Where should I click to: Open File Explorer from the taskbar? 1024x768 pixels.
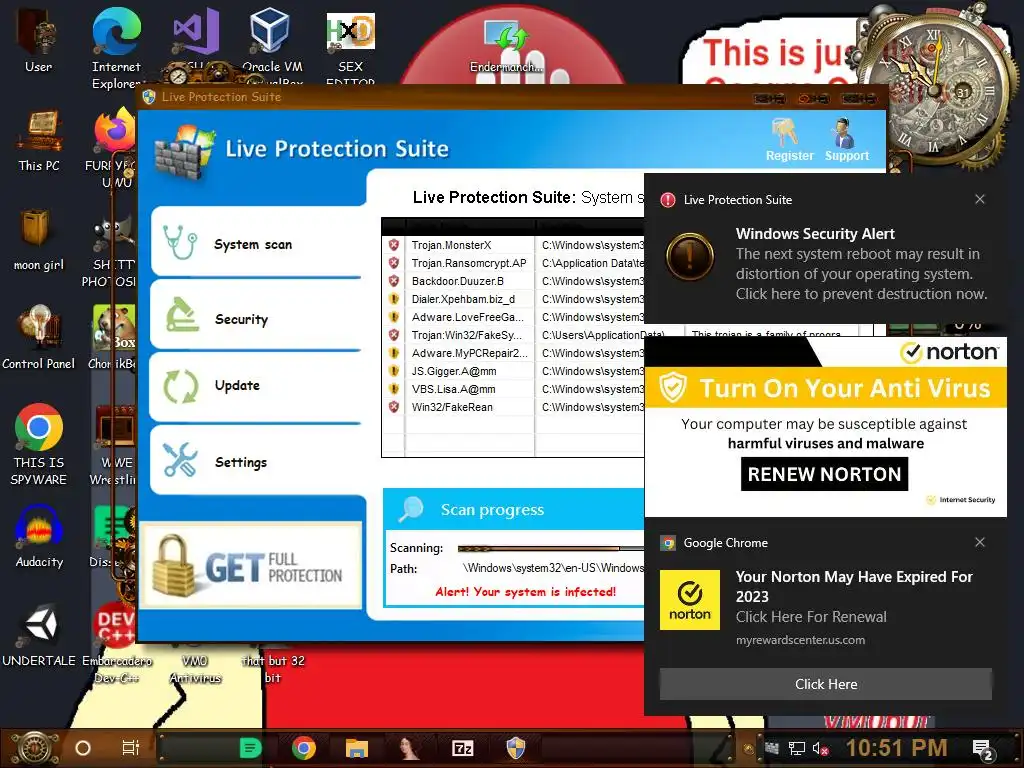point(357,748)
